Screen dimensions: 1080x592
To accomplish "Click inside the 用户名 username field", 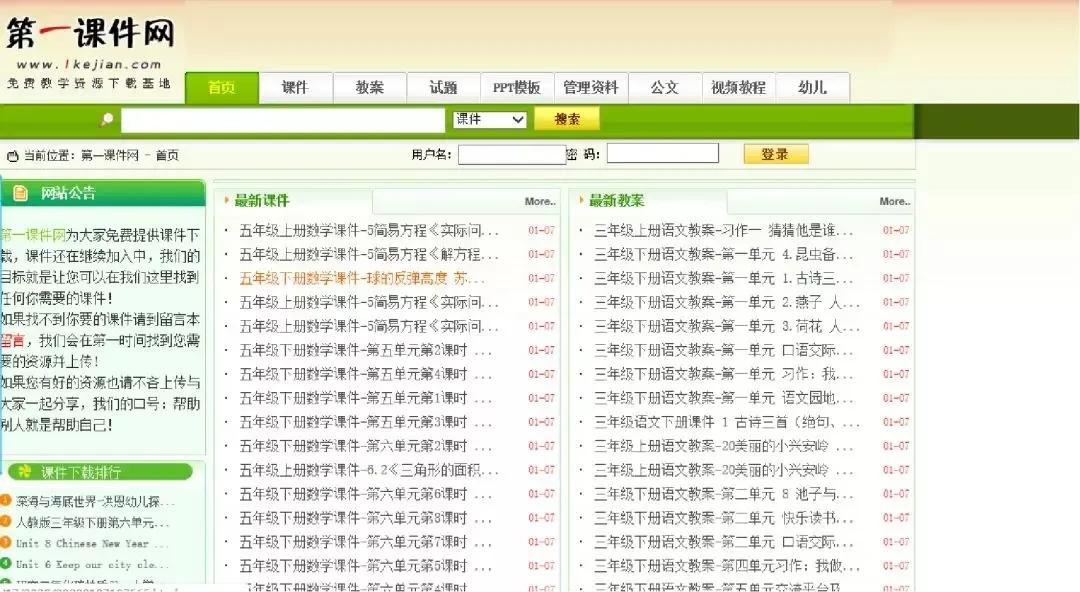I will (x=512, y=153).
